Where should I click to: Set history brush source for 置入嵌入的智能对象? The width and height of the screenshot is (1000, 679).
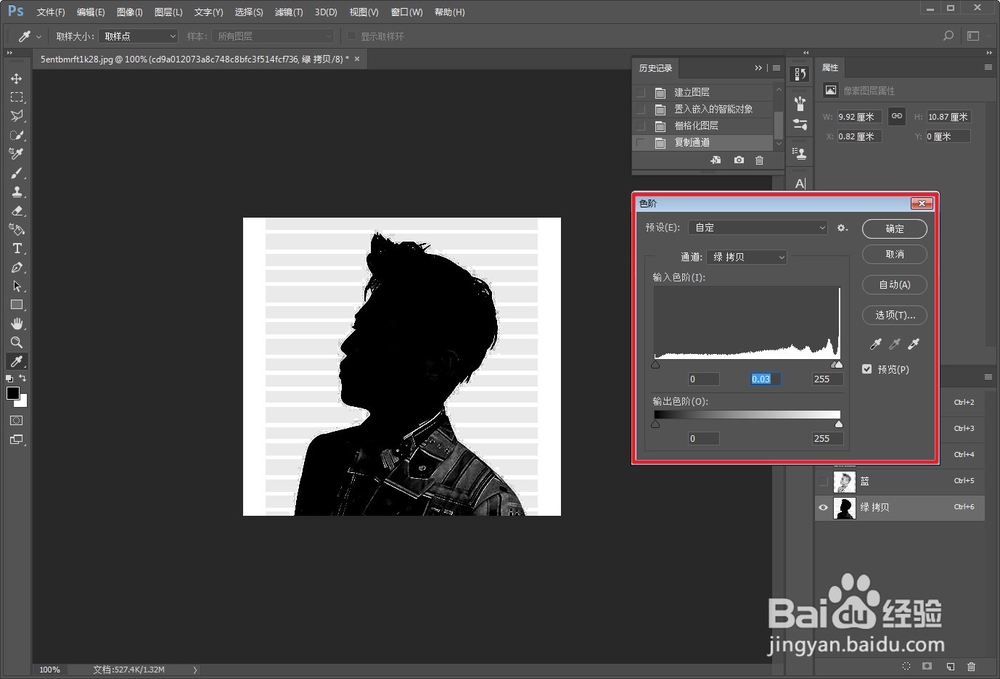(641, 109)
